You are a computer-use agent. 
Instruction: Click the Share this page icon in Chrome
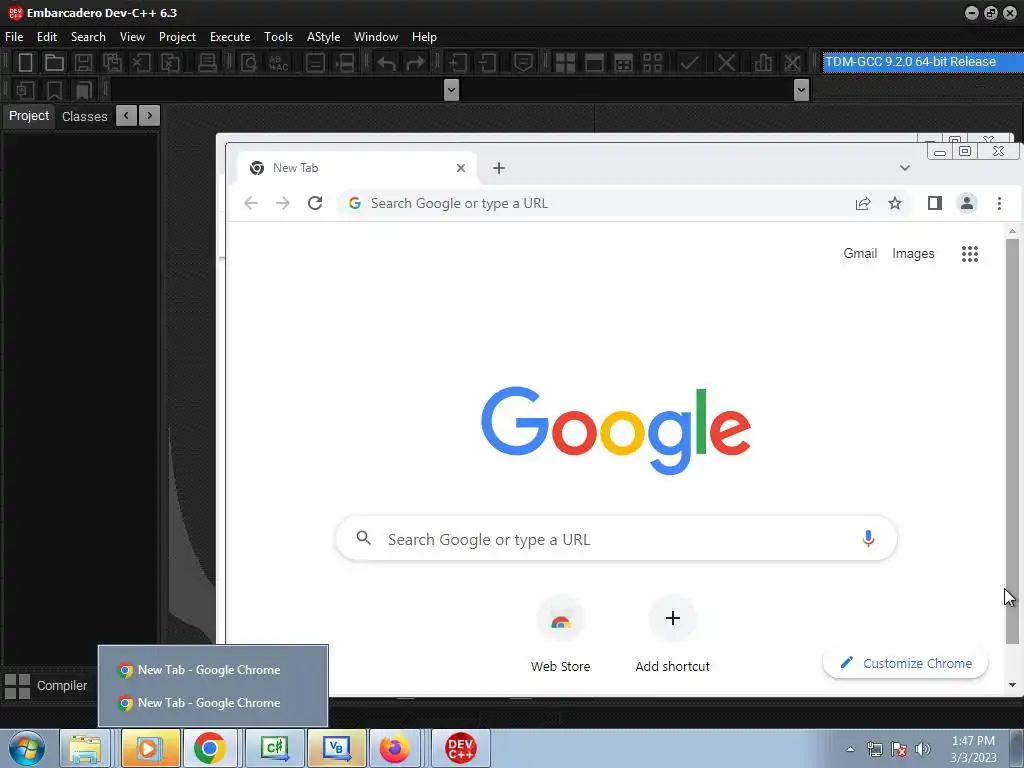tap(863, 203)
